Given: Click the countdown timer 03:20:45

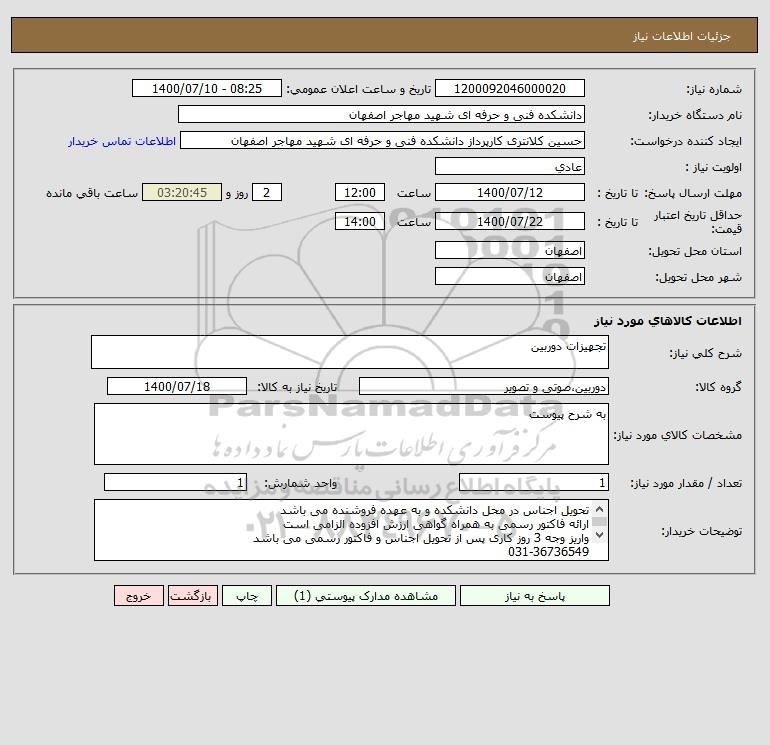Looking at the screenshot, I should [182, 193].
